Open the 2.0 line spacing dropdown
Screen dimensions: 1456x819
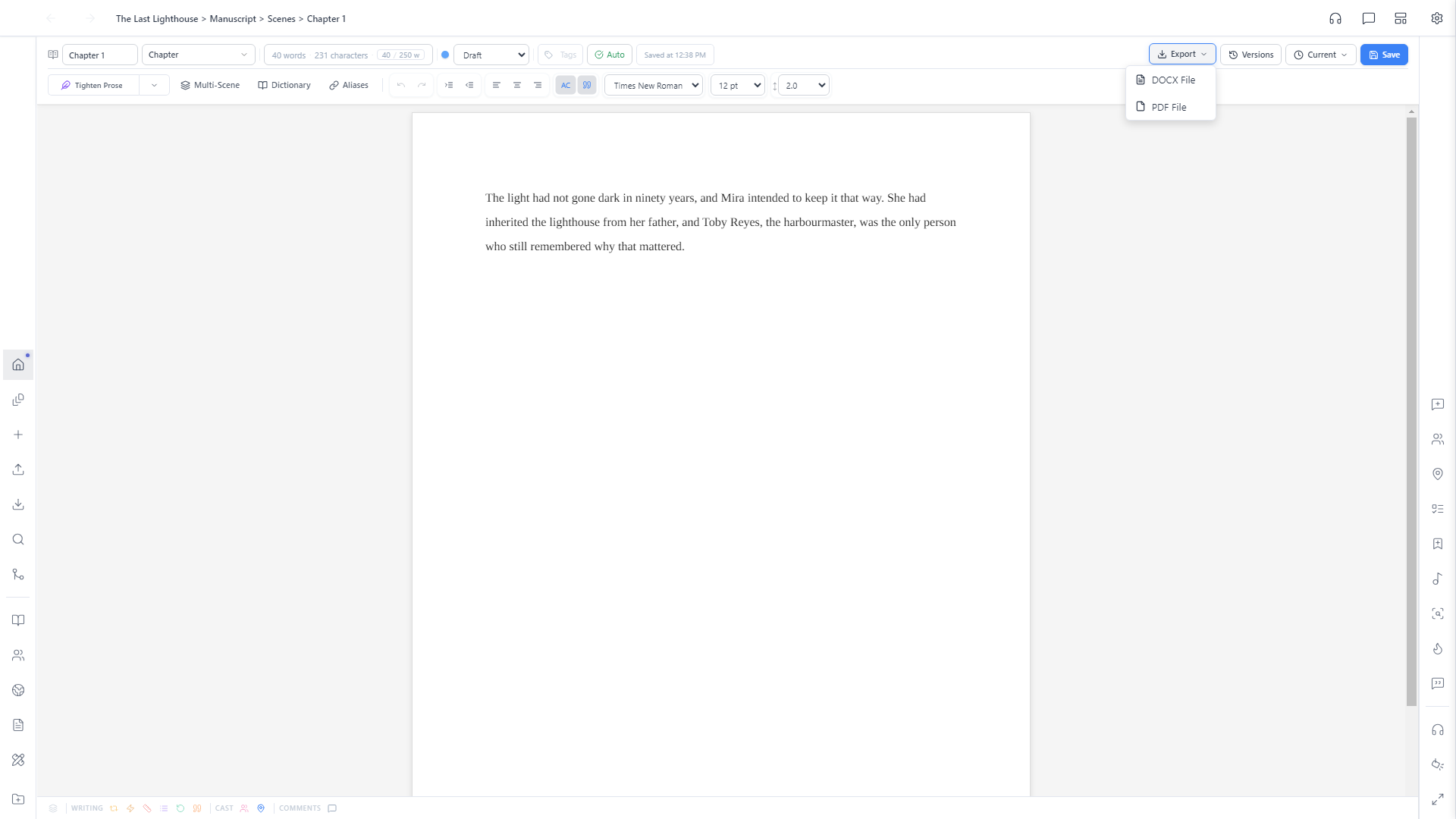click(x=804, y=85)
